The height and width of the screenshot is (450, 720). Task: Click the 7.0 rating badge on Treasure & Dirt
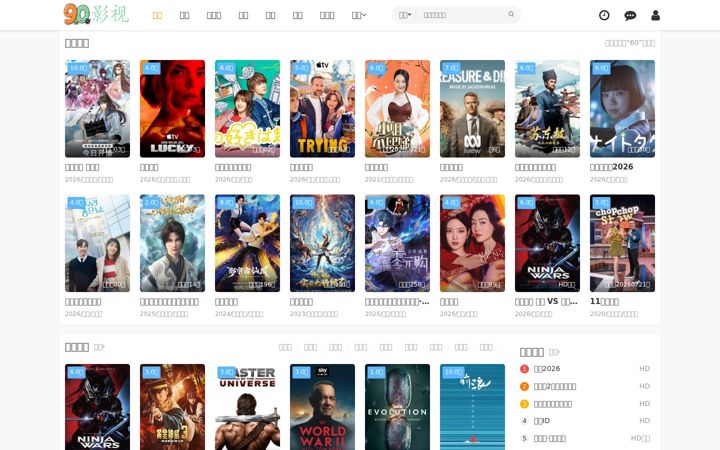click(x=451, y=68)
